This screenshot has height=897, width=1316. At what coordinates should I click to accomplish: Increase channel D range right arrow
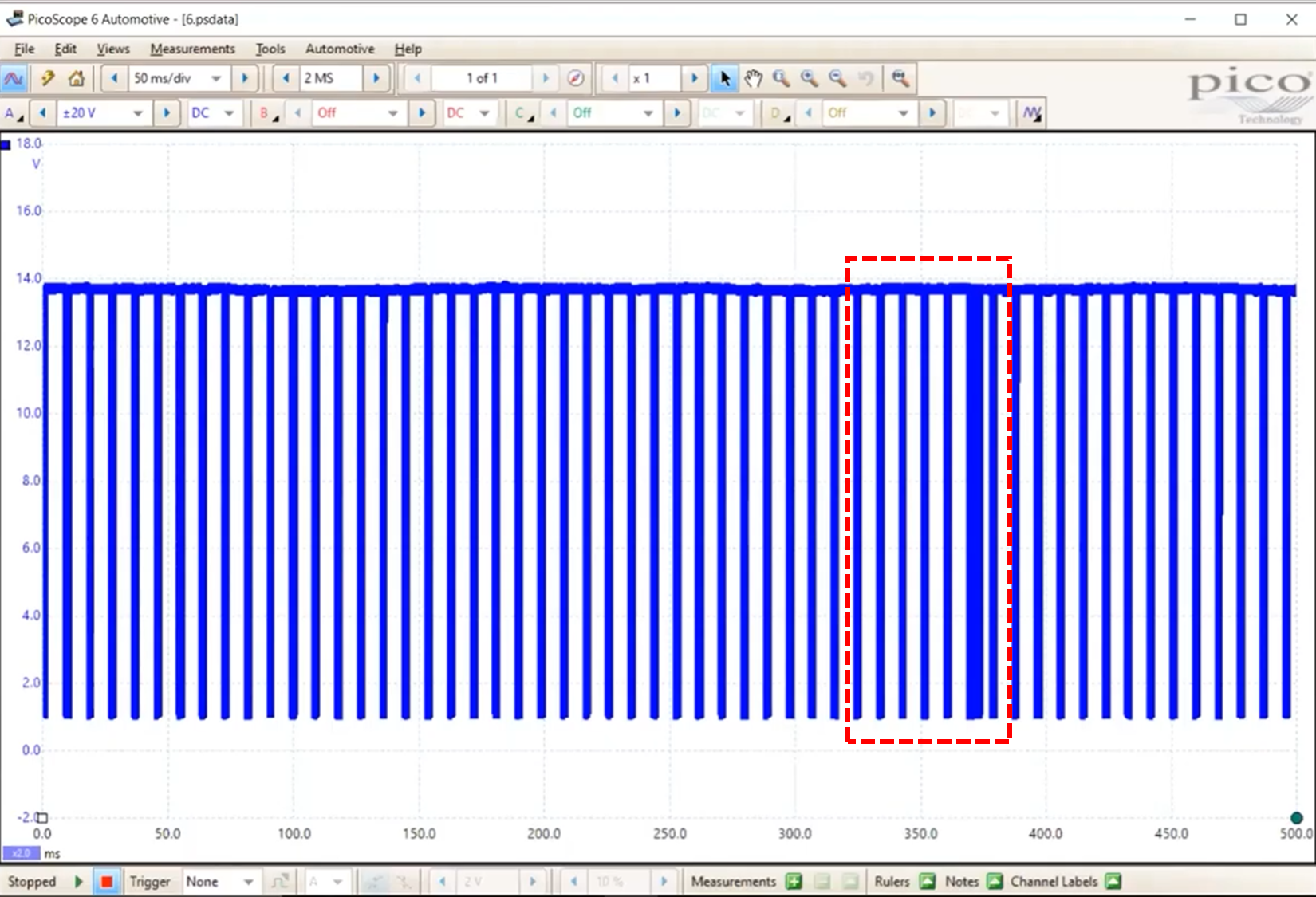932,113
